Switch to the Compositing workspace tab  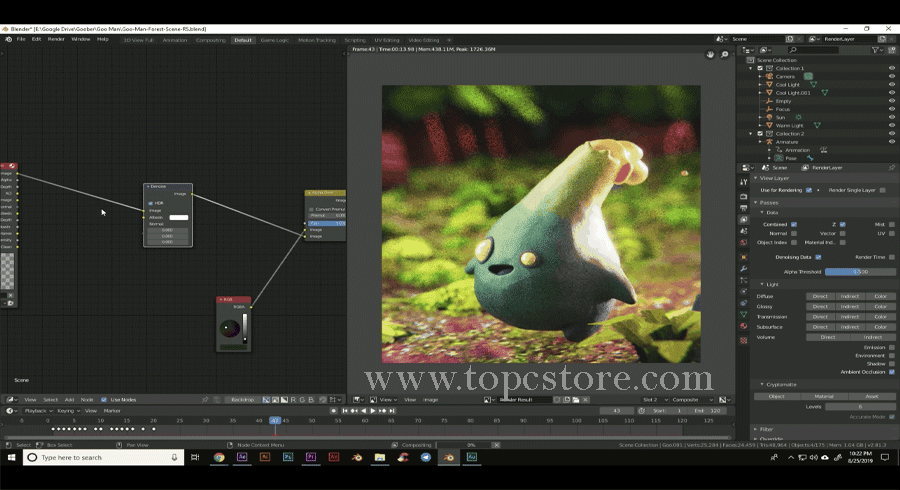click(x=210, y=40)
